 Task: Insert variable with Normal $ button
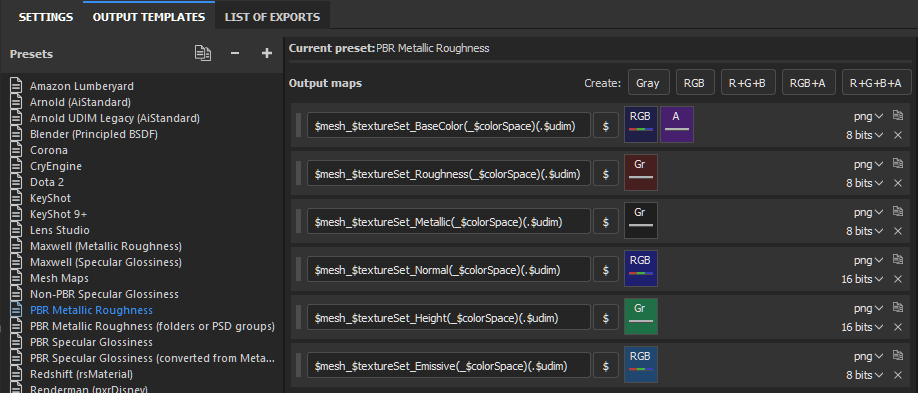click(x=606, y=269)
